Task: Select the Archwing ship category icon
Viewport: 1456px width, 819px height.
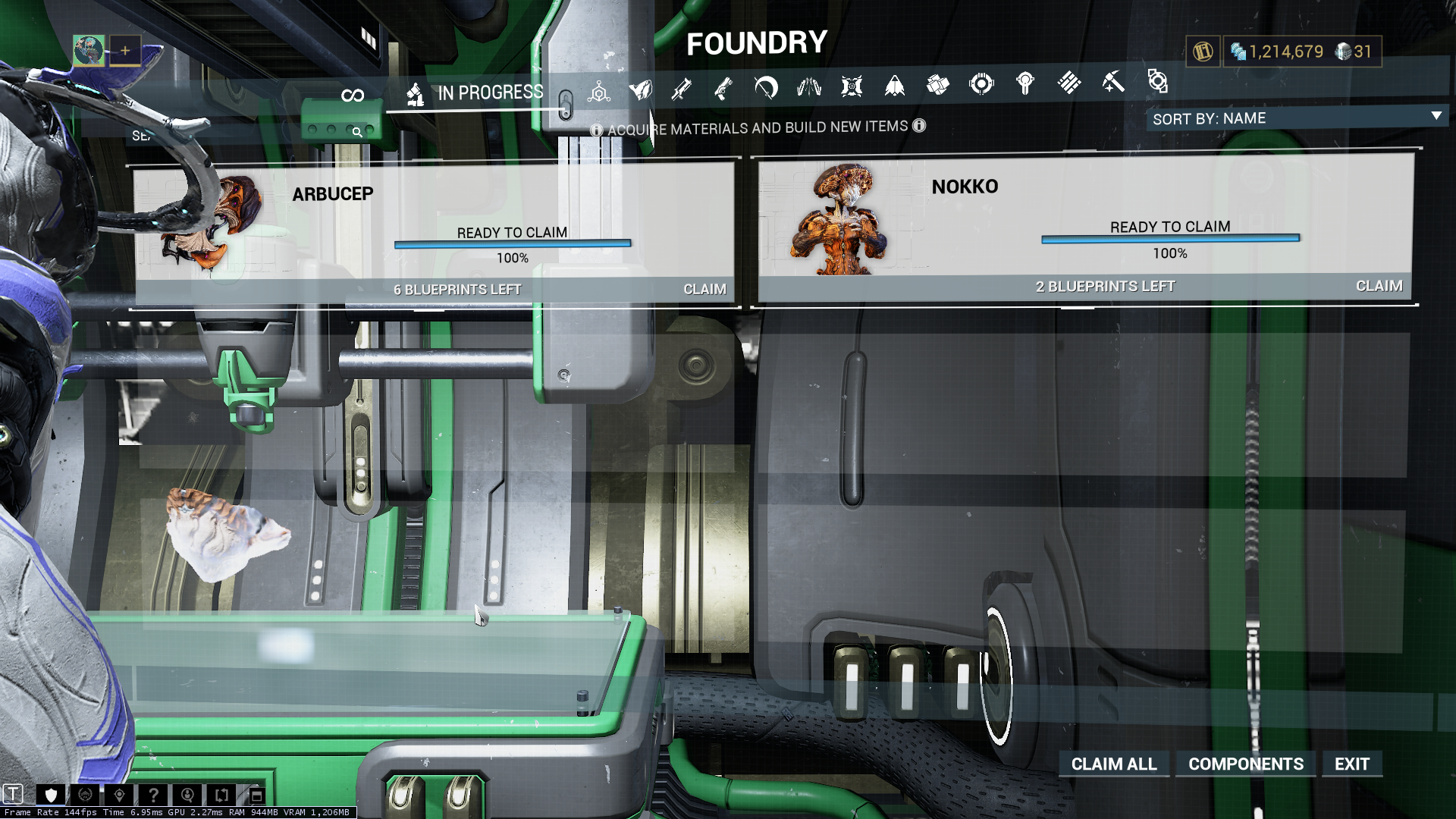Action: point(895,85)
